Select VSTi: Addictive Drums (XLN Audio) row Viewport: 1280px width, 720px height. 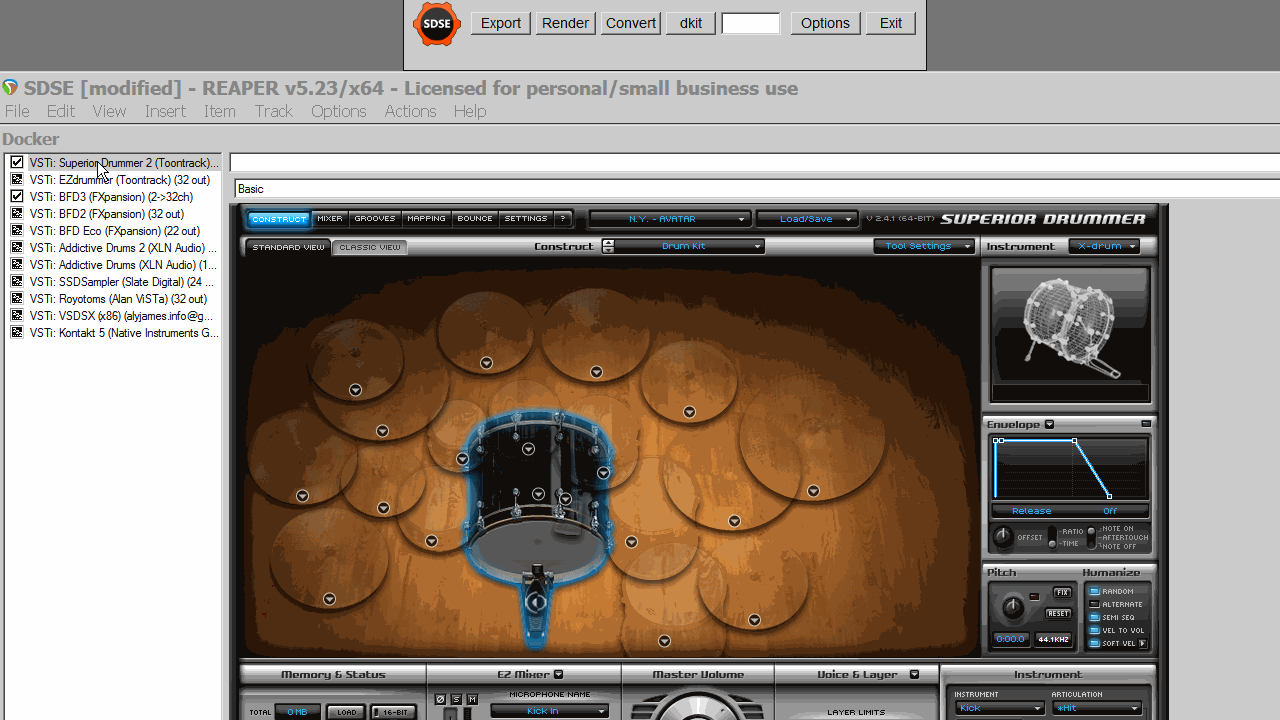click(123, 265)
